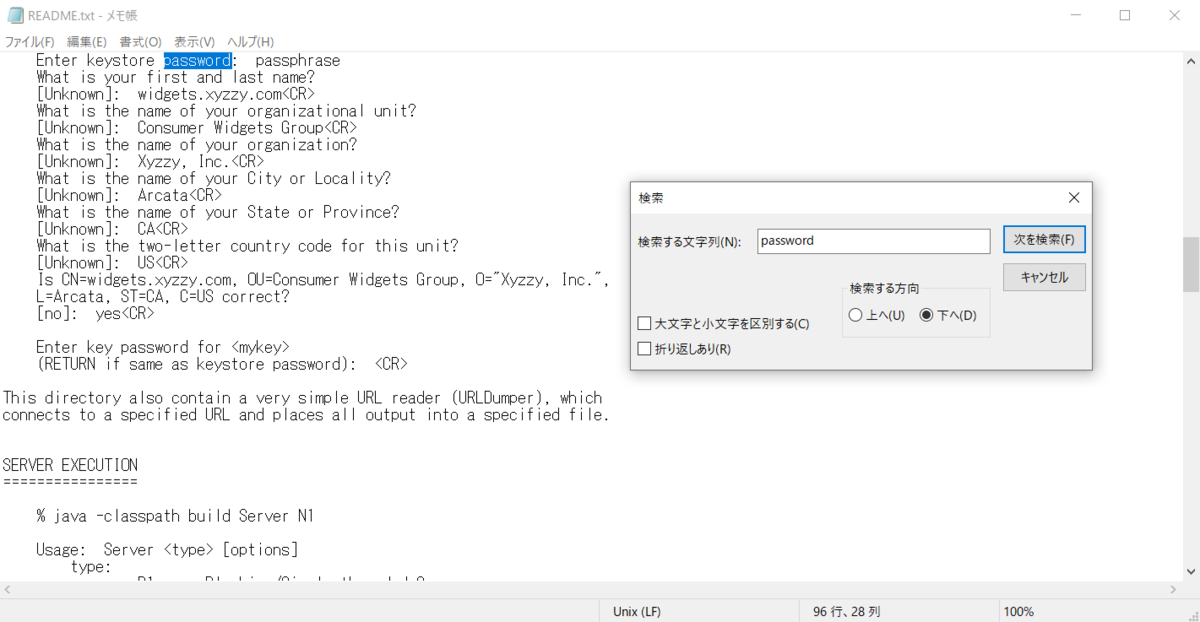
Task: Click the "SERVER EXECUTION" heading text
Action: 70,465
